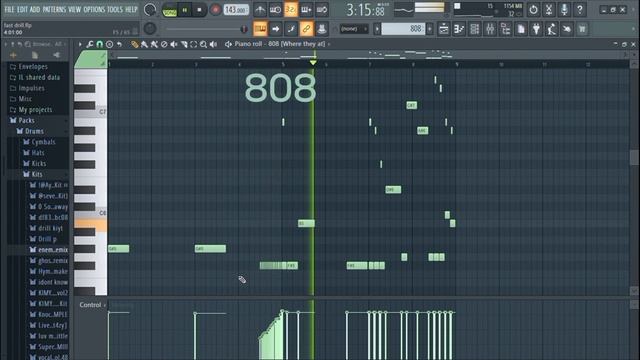The height and width of the screenshot is (360, 640).
Task: Toggle the recording countdown
Action: [x=291, y=9]
